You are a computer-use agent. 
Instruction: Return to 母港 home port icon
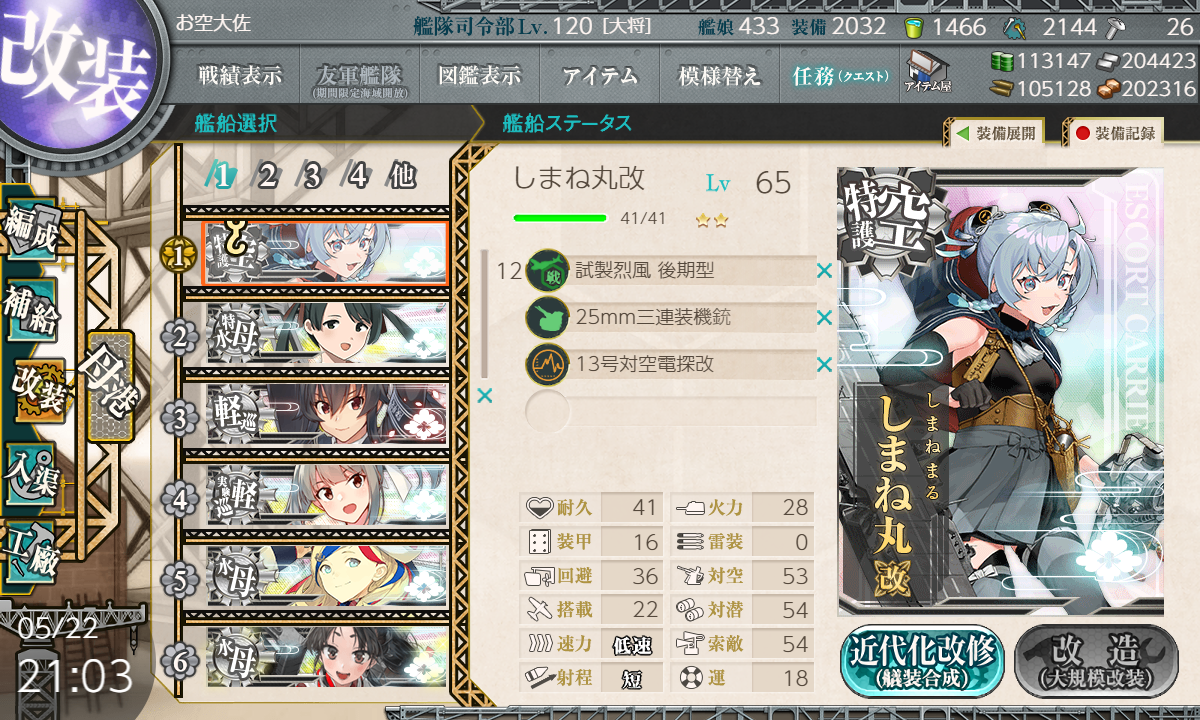point(110,386)
